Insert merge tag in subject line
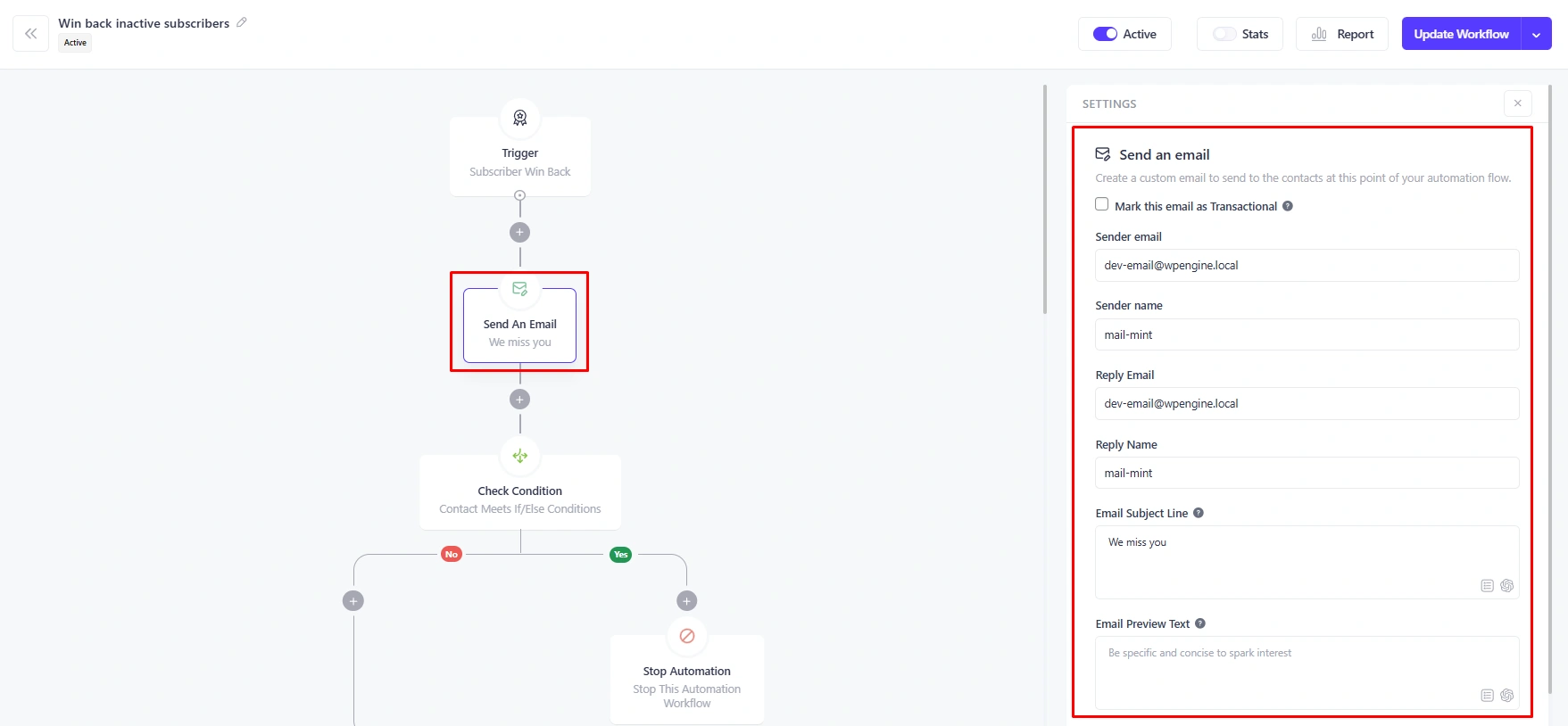Screen dimensions: 1568x726 point(1487,586)
